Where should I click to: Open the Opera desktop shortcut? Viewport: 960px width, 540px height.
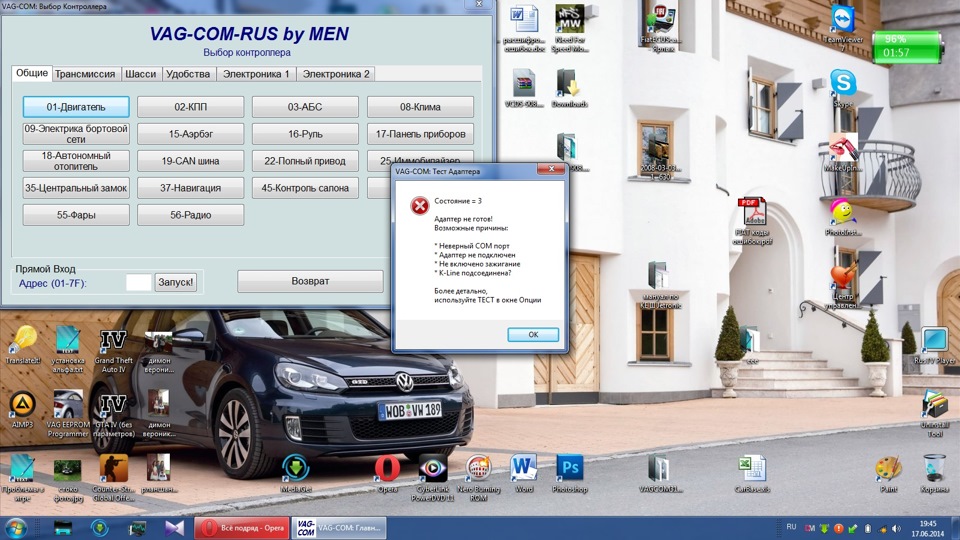[387, 474]
